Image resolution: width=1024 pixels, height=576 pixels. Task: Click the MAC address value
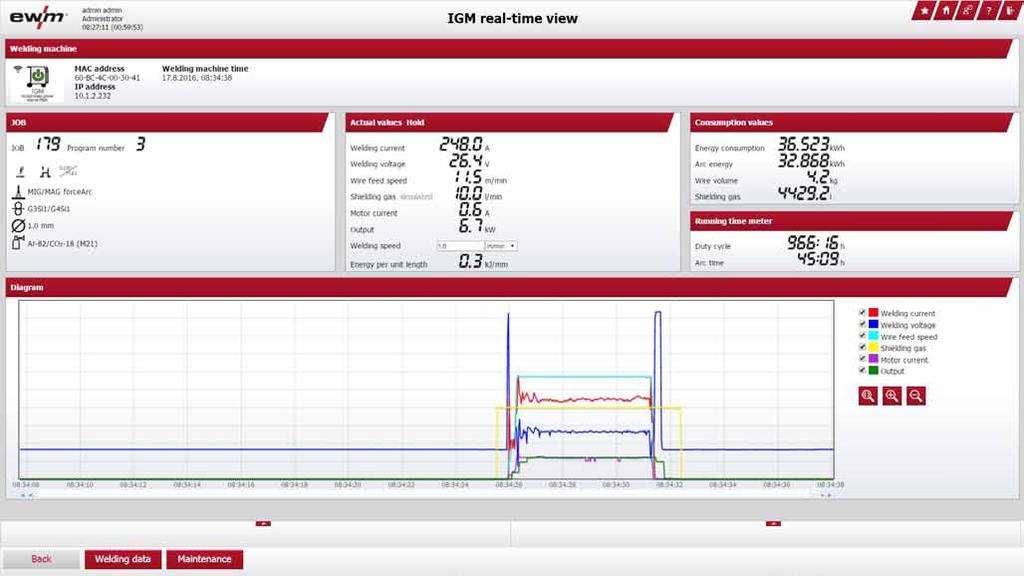pos(107,78)
